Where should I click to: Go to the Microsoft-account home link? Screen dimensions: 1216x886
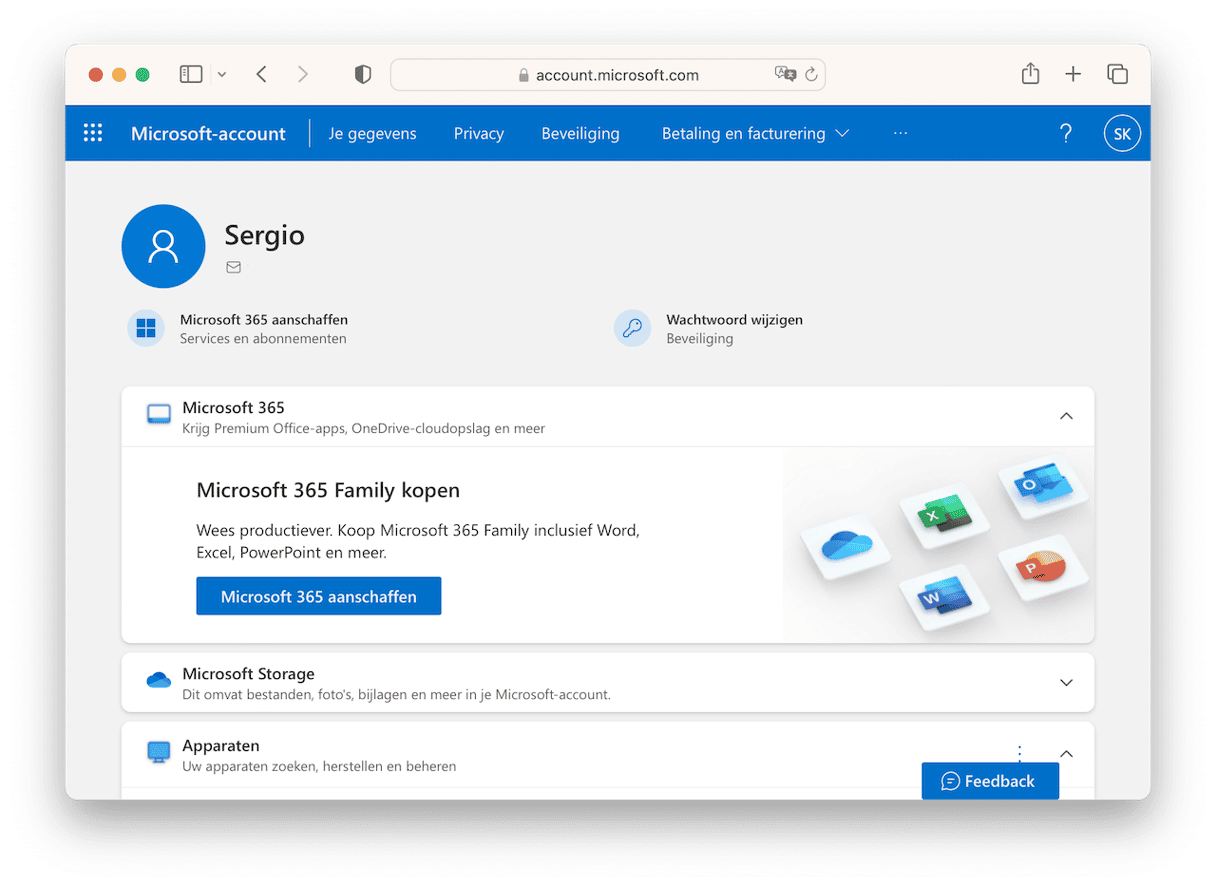208,133
